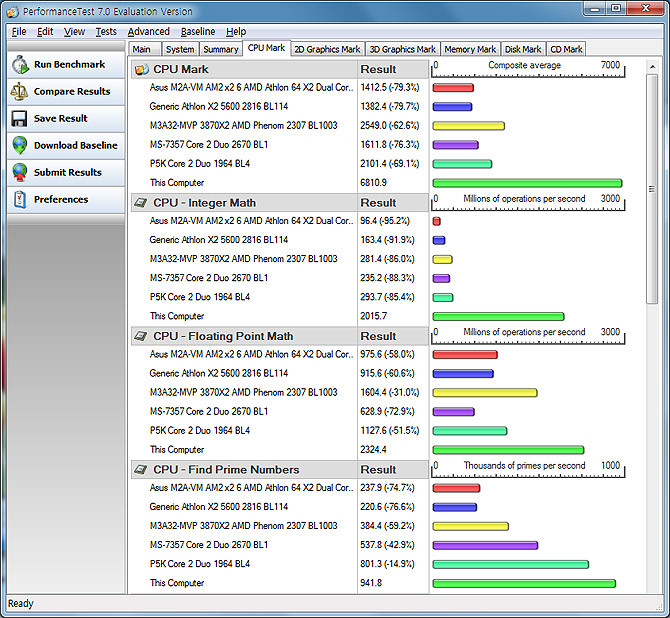This screenshot has height=618, width=670.
Task: Click the Preferences checklist icon
Action: pyautogui.click(x=20, y=200)
